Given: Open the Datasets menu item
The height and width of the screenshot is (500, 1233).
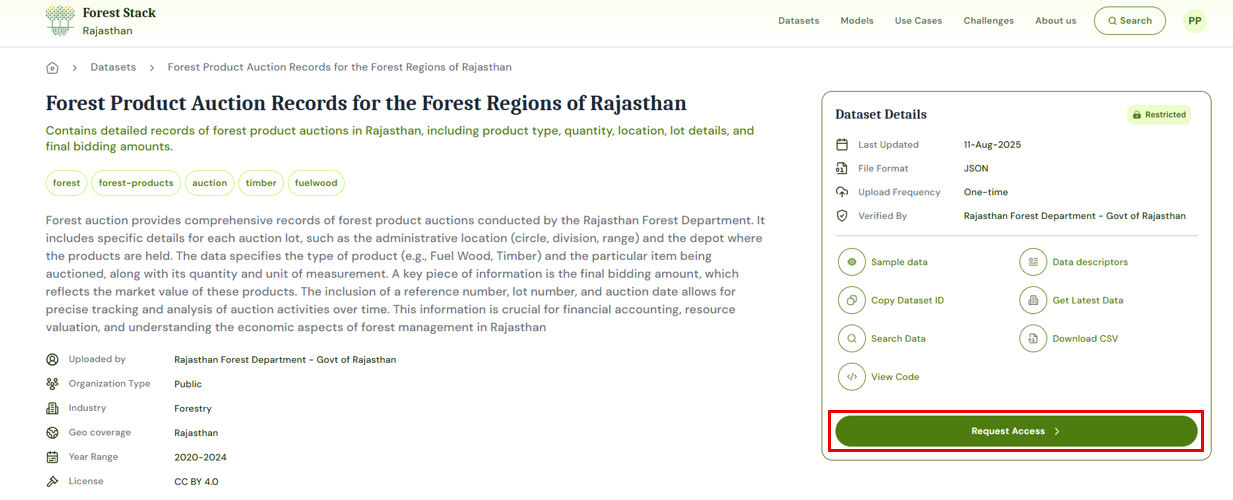Looking at the screenshot, I should [x=798, y=21].
